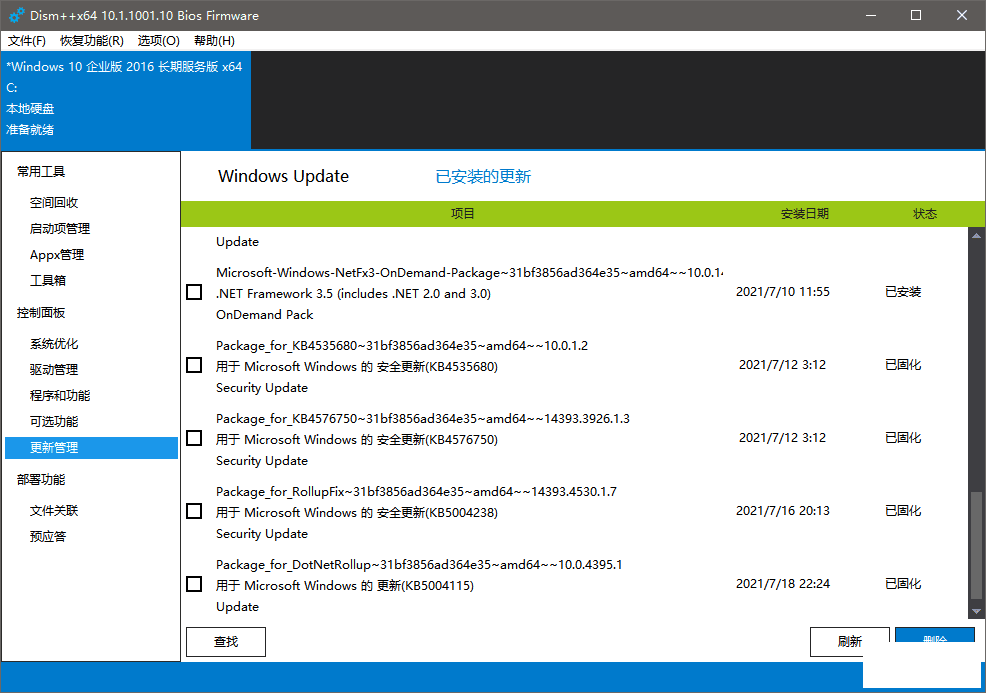This screenshot has height=693, width=986.
Task: Click the 已安装 status of NetFx3 row
Action: pos(903,292)
